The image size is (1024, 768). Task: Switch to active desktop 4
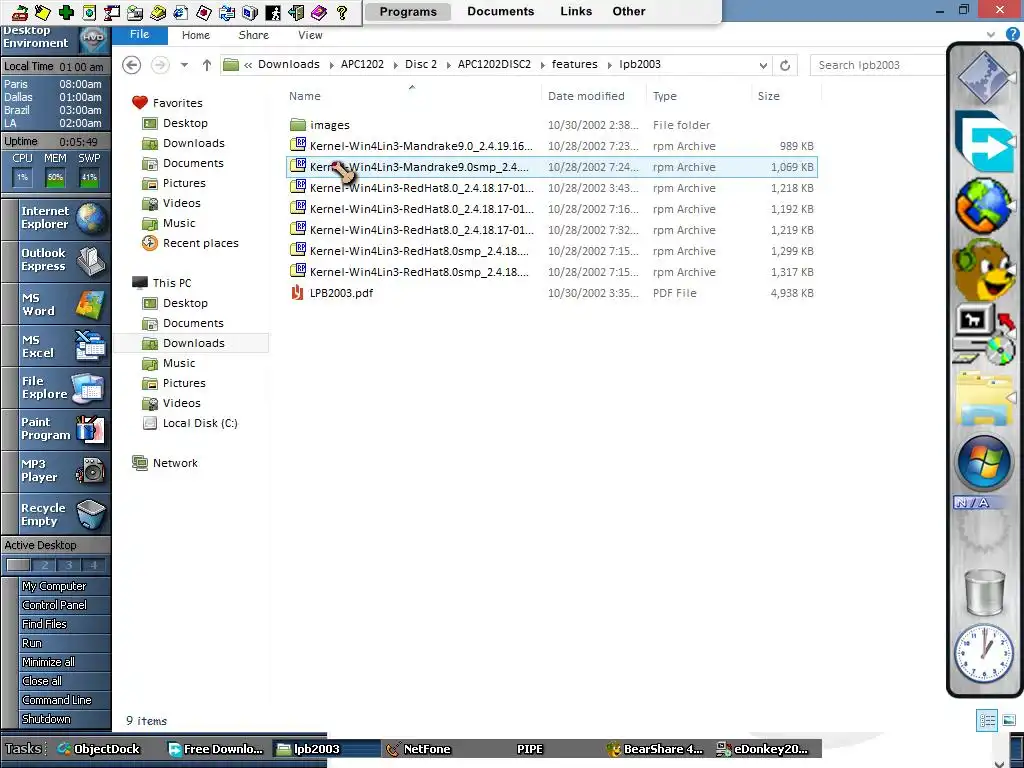(x=93, y=565)
